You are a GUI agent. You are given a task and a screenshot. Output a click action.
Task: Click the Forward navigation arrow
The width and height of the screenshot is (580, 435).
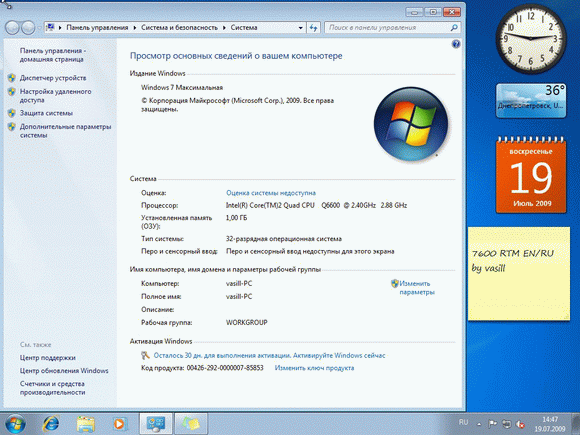(x=28, y=27)
